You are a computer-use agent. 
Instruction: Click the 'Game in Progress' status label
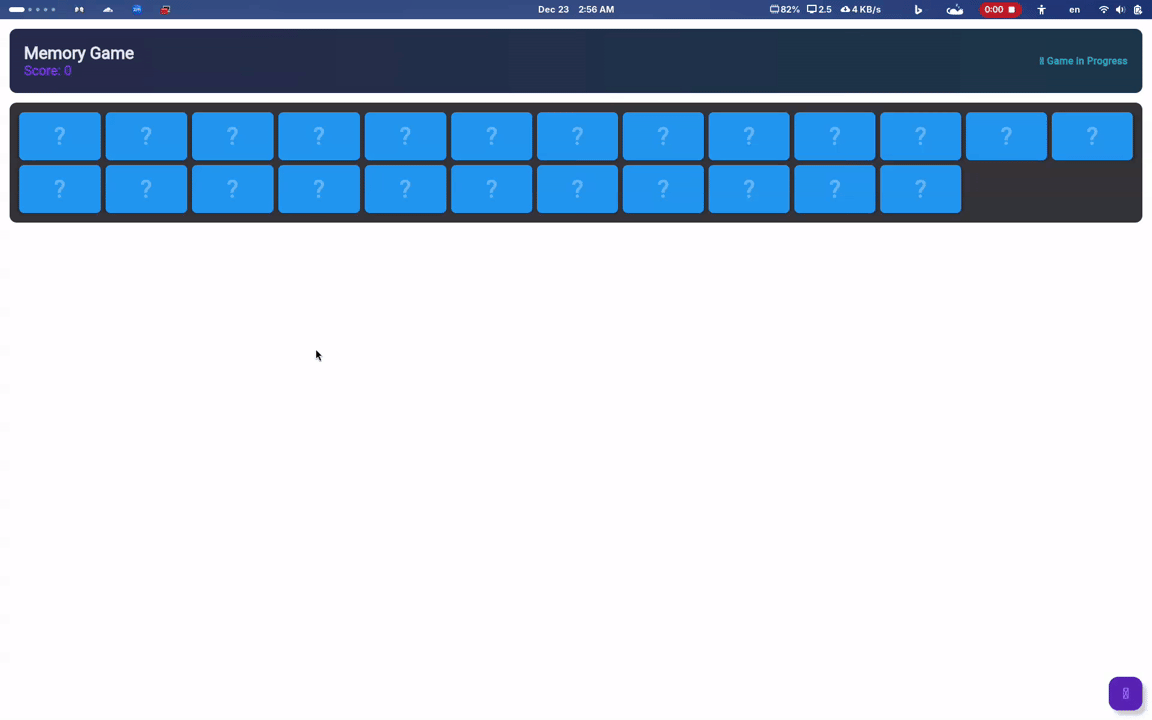click(x=1083, y=61)
